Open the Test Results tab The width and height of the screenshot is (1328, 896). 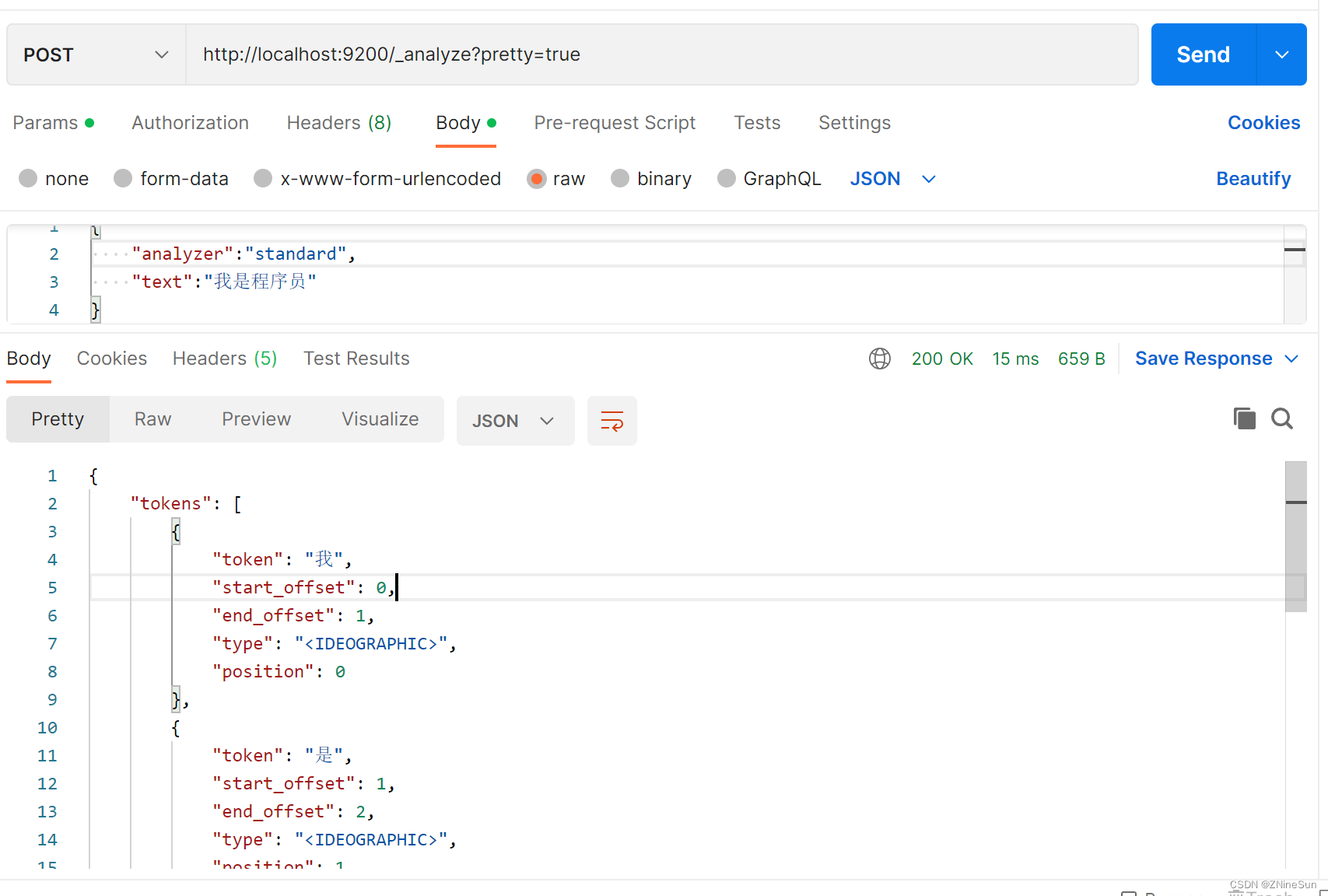click(x=356, y=359)
